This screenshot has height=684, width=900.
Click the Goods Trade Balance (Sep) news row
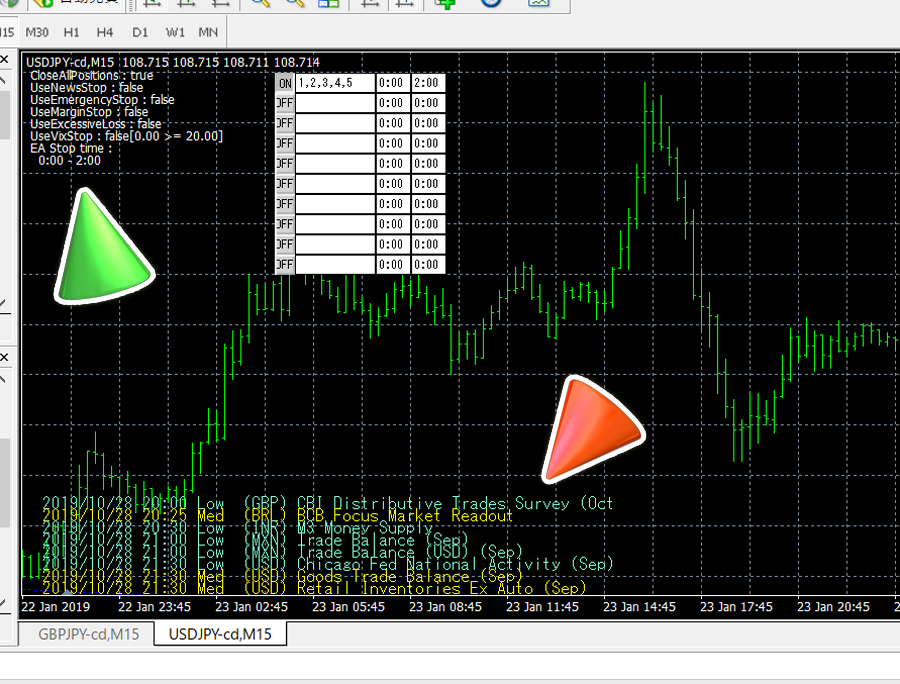[x=282, y=577]
